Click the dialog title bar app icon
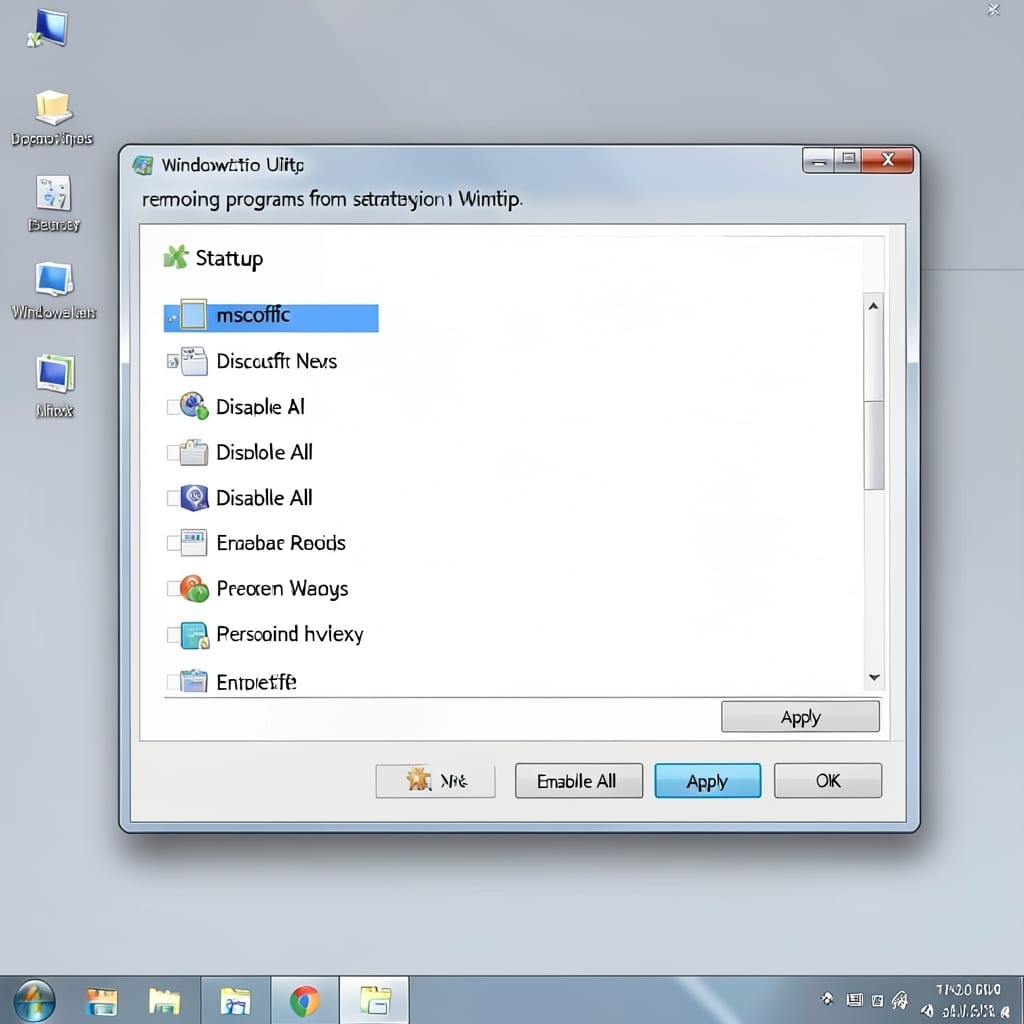This screenshot has height=1024, width=1024. [x=143, y=165]
